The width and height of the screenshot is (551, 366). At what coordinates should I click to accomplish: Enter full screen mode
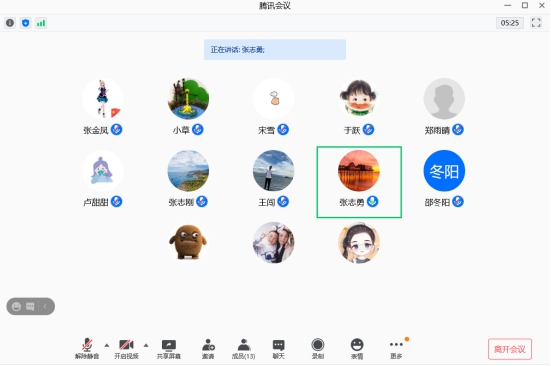(x=536, y=23)
